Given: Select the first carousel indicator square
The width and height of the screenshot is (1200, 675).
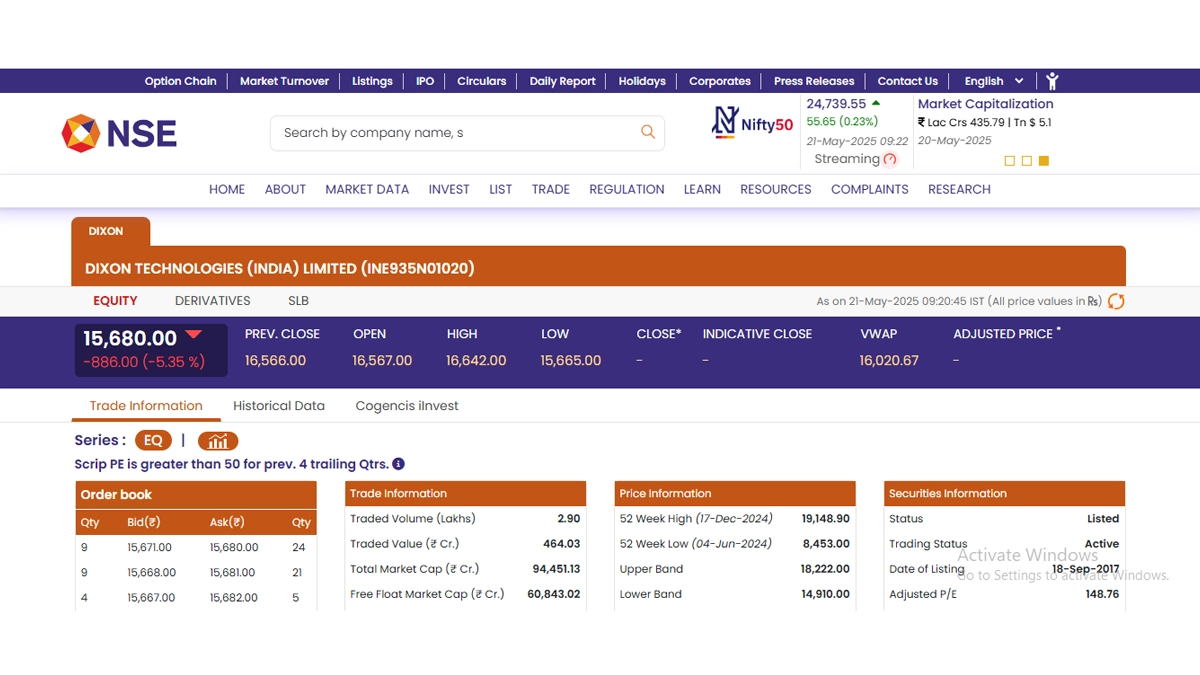Looking at the screenshot, I should pos(1009,161).
